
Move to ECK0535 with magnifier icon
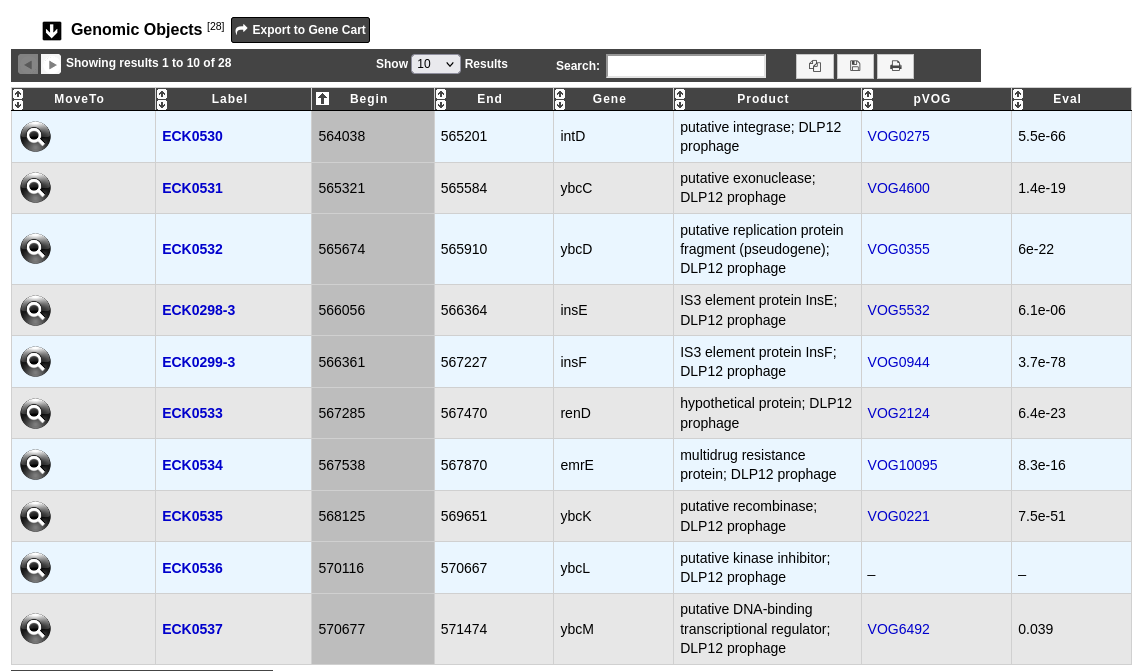pos(35,516)
